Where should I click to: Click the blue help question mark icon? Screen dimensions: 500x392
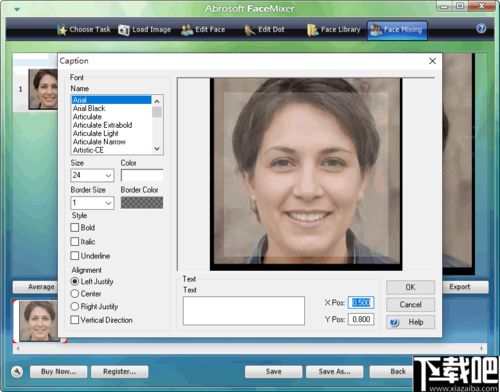[x=481, y=29]
